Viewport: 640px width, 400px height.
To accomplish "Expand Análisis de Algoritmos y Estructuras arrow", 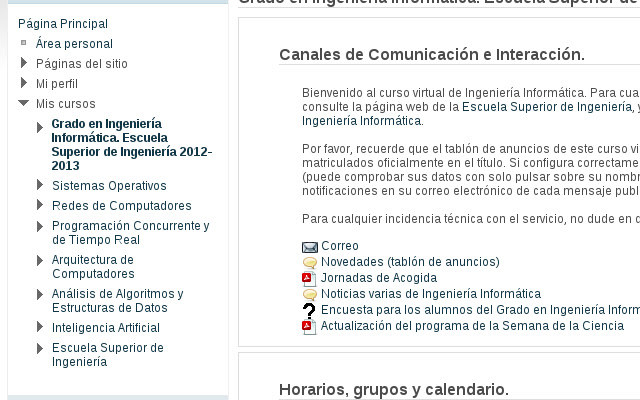I will point(40,294).
